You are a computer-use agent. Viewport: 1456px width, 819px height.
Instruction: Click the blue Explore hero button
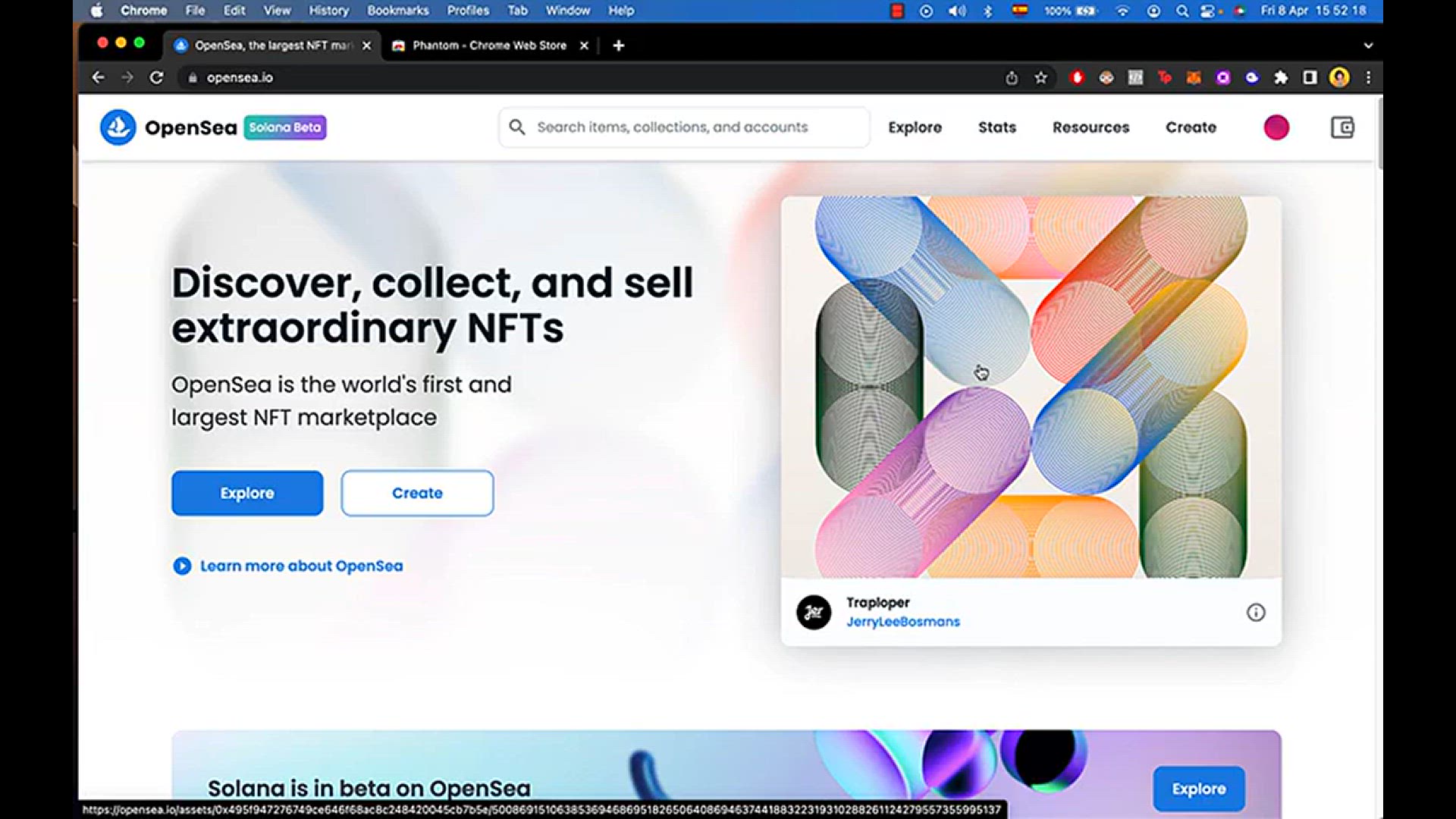tap(247, 493)
